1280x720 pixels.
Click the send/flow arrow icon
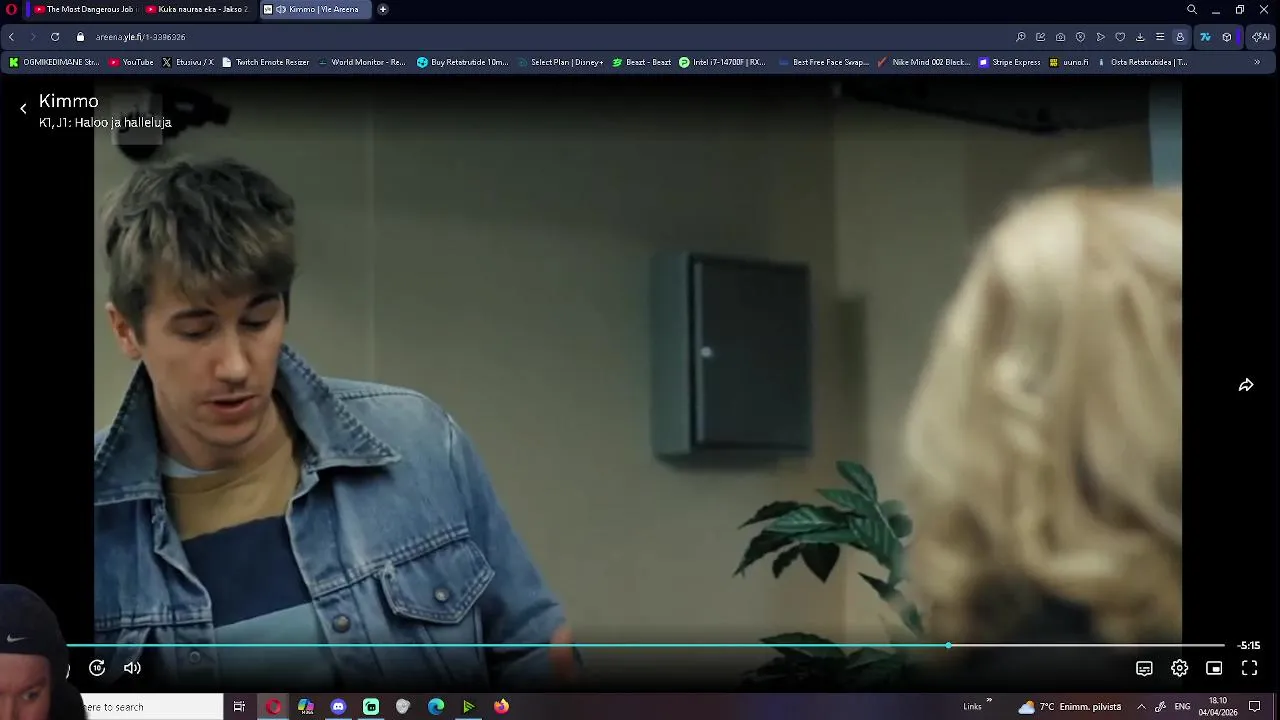[x=1100, y=37]
